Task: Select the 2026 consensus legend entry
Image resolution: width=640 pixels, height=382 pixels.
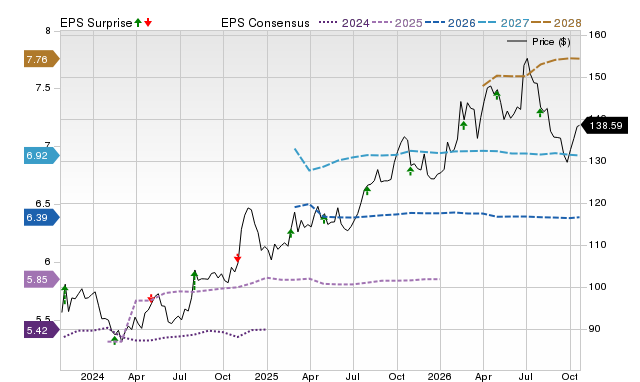Action: click(x=450, y=23)
